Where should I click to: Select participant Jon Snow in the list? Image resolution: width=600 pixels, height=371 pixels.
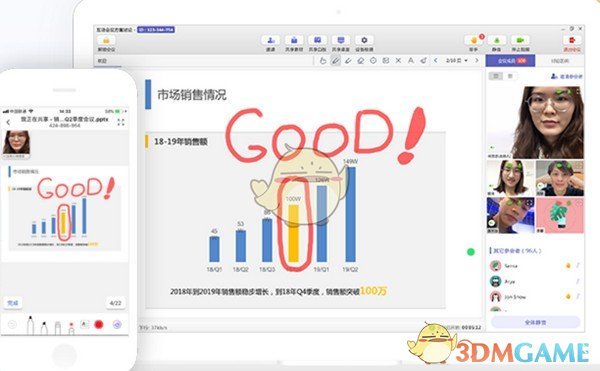[x=535, y=296]
